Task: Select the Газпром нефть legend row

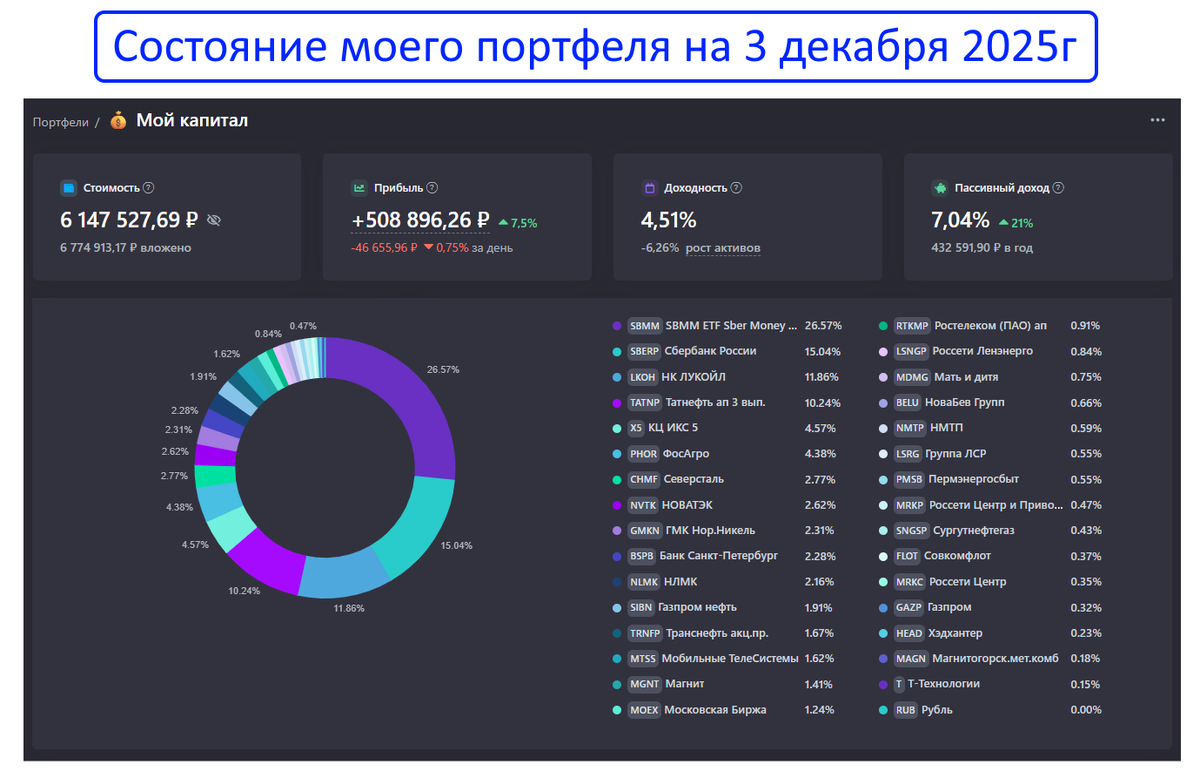Action: [727, 607]
